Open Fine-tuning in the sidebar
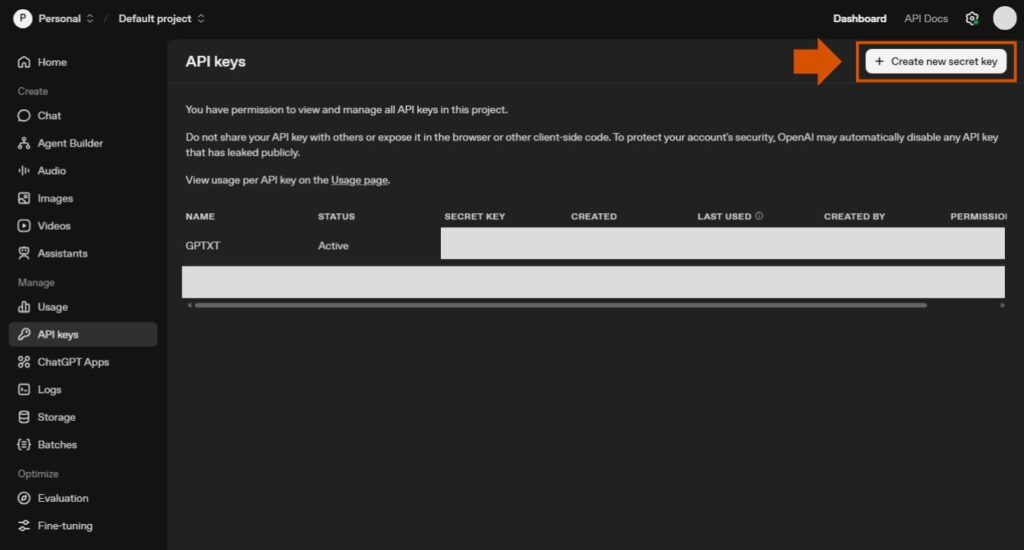This screenshot has height=550, width=1024. pos(65,526)
